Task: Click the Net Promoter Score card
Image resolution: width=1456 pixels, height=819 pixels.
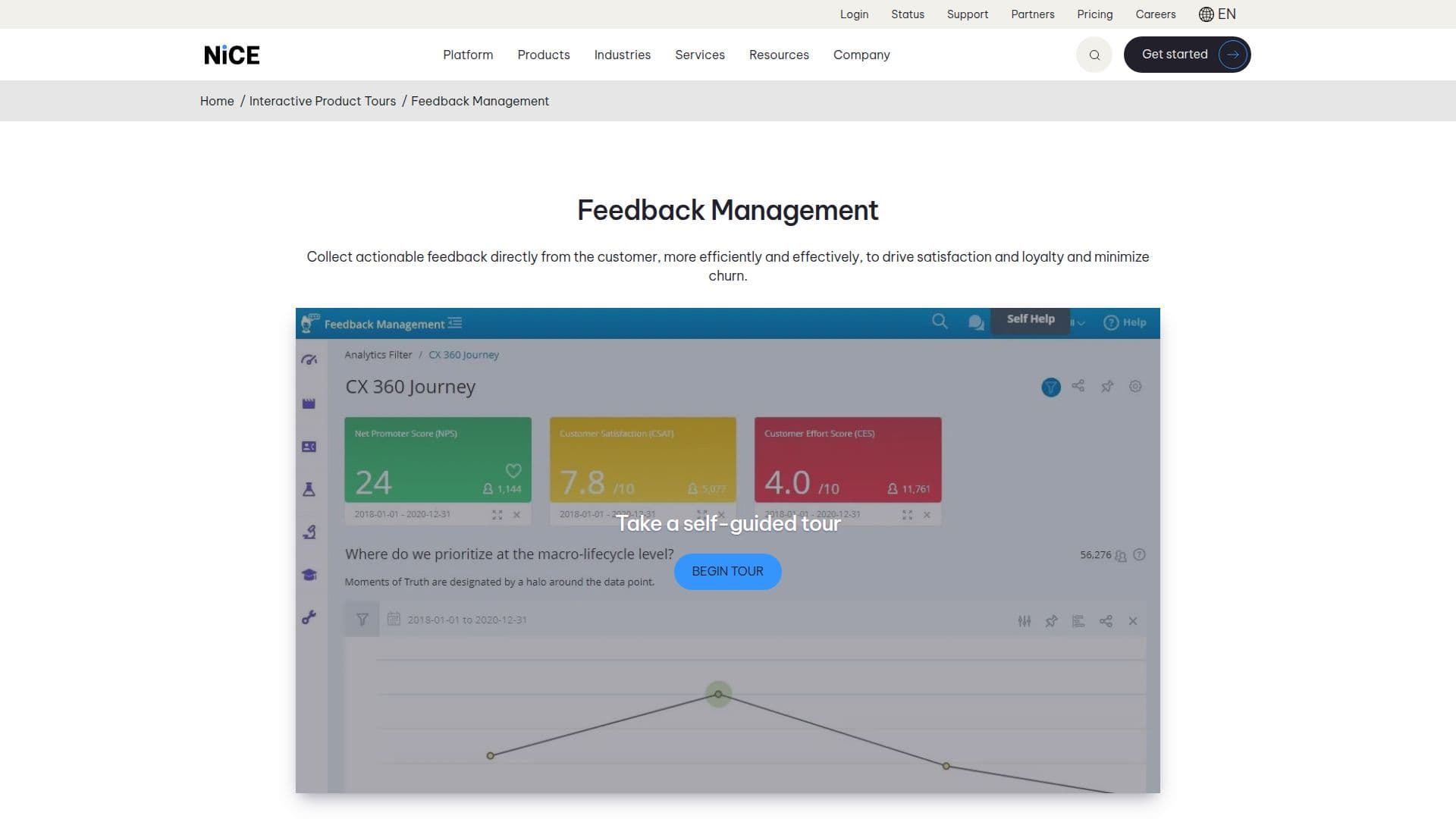Action: coord(438,460)
